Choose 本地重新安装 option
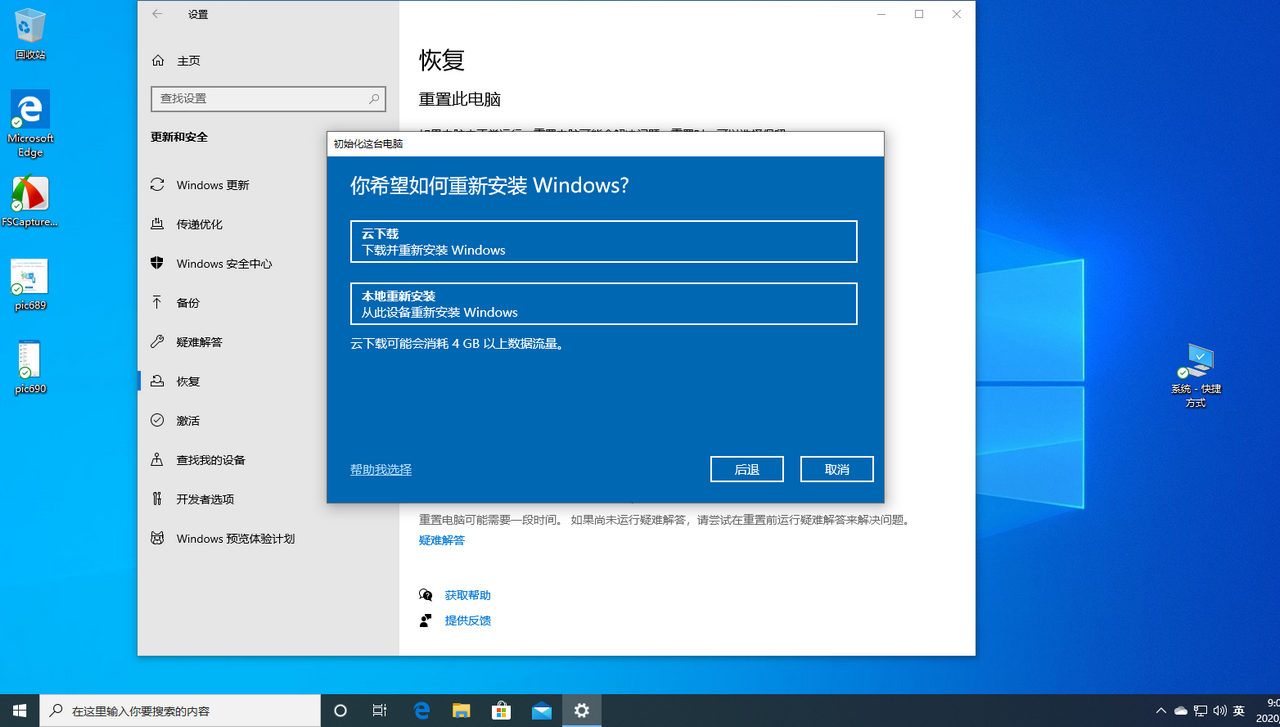 pos(603,303)
